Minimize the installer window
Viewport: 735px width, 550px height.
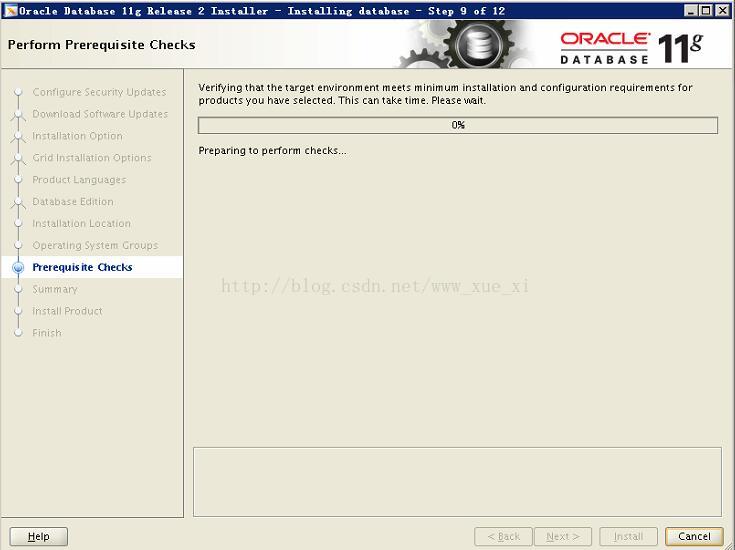coord(691,10)
